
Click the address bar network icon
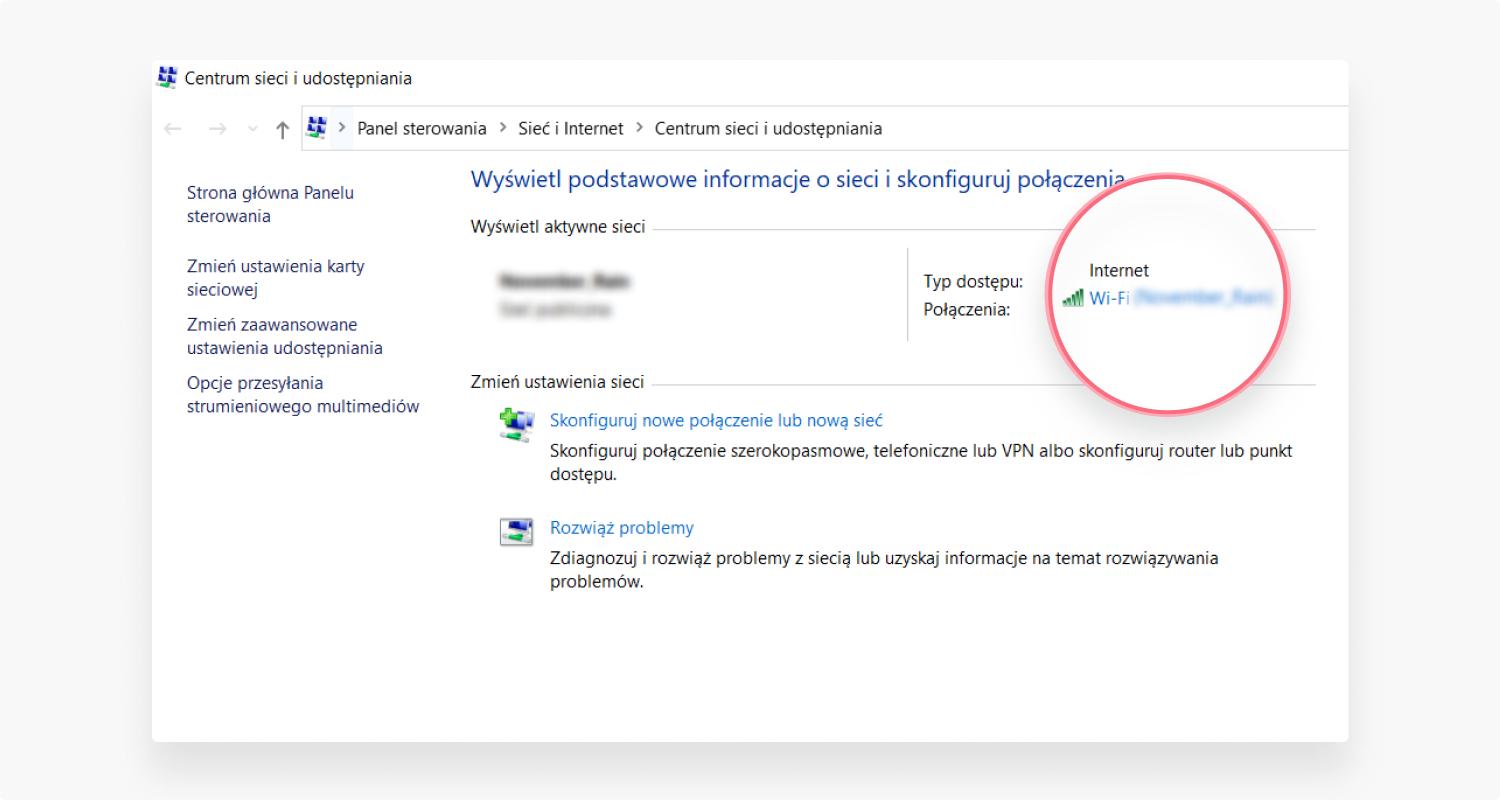(x=317, y=128)
